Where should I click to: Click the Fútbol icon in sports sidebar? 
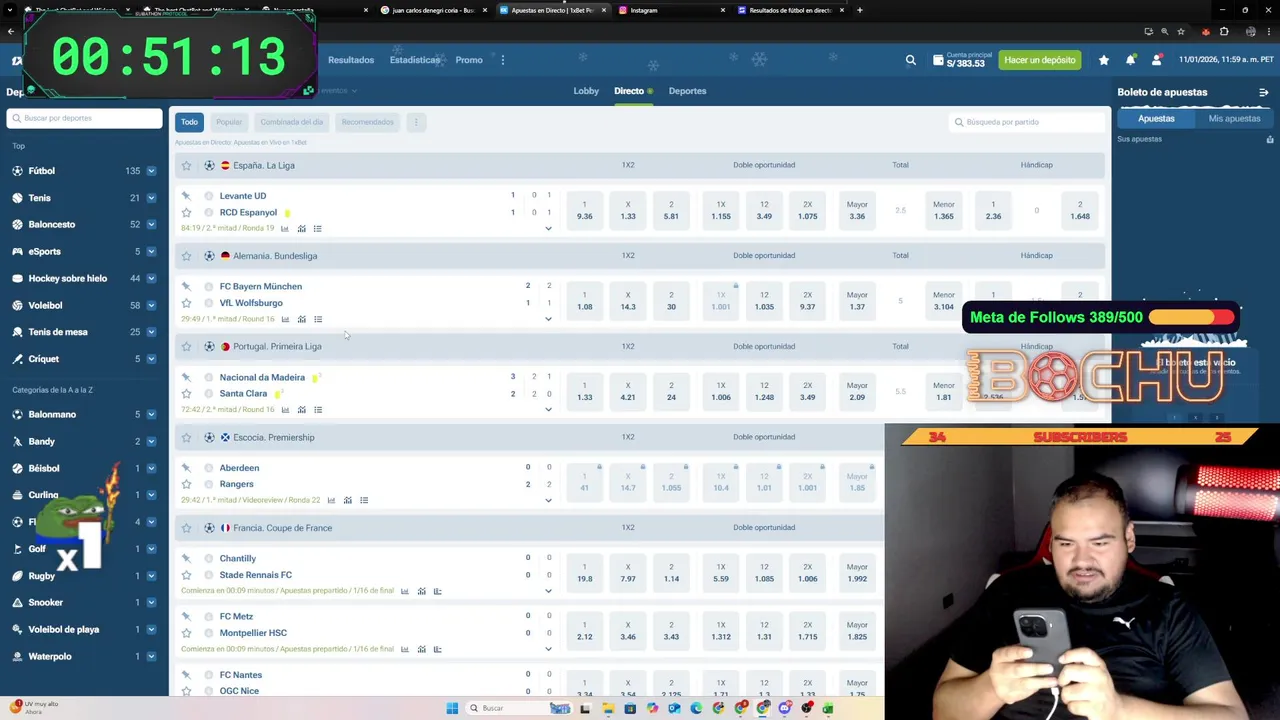coord(17,171)
